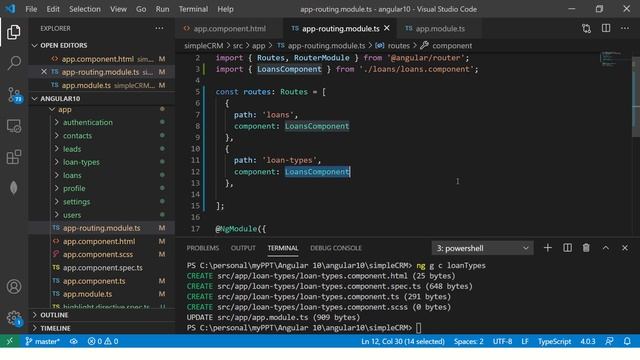Open Explorer views and more actions menu
The height and width of the screenshot is (360, 640).
pyautogui.click(x=159, y=28)
